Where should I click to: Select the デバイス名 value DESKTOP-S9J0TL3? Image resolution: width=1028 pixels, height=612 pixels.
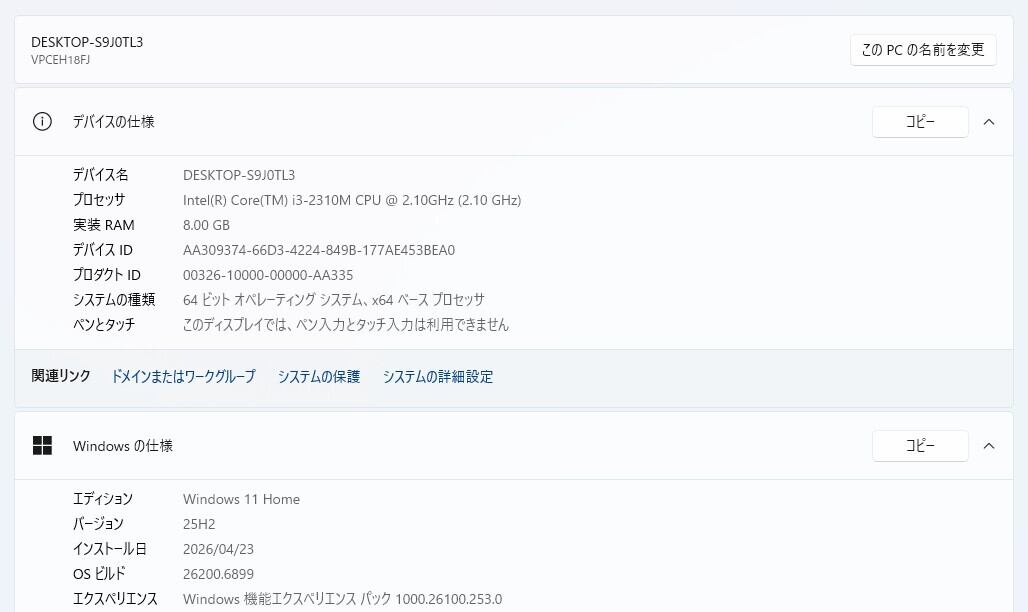[x=239, y=175]
